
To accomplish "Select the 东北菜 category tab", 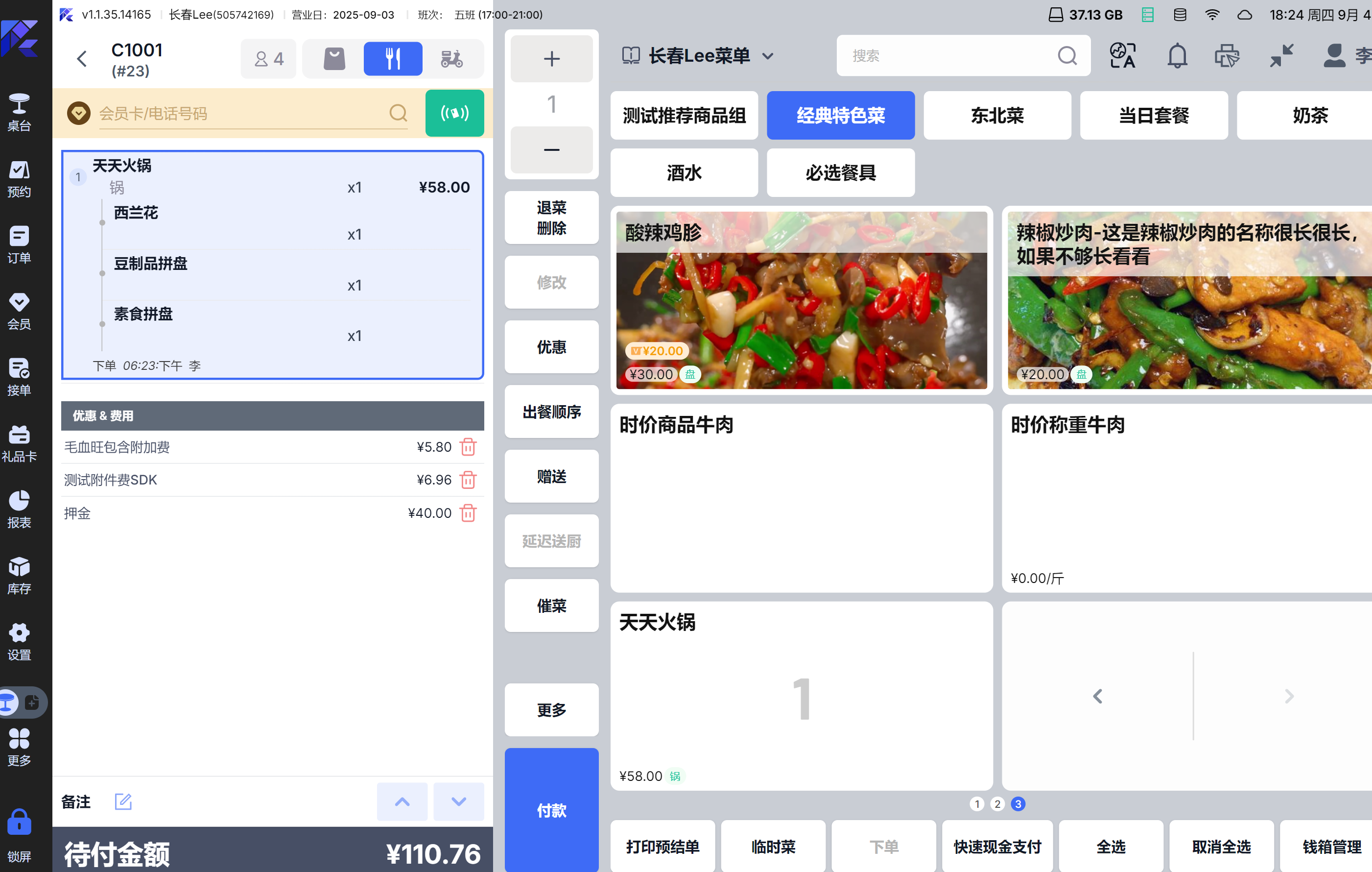I will (996, 116).
